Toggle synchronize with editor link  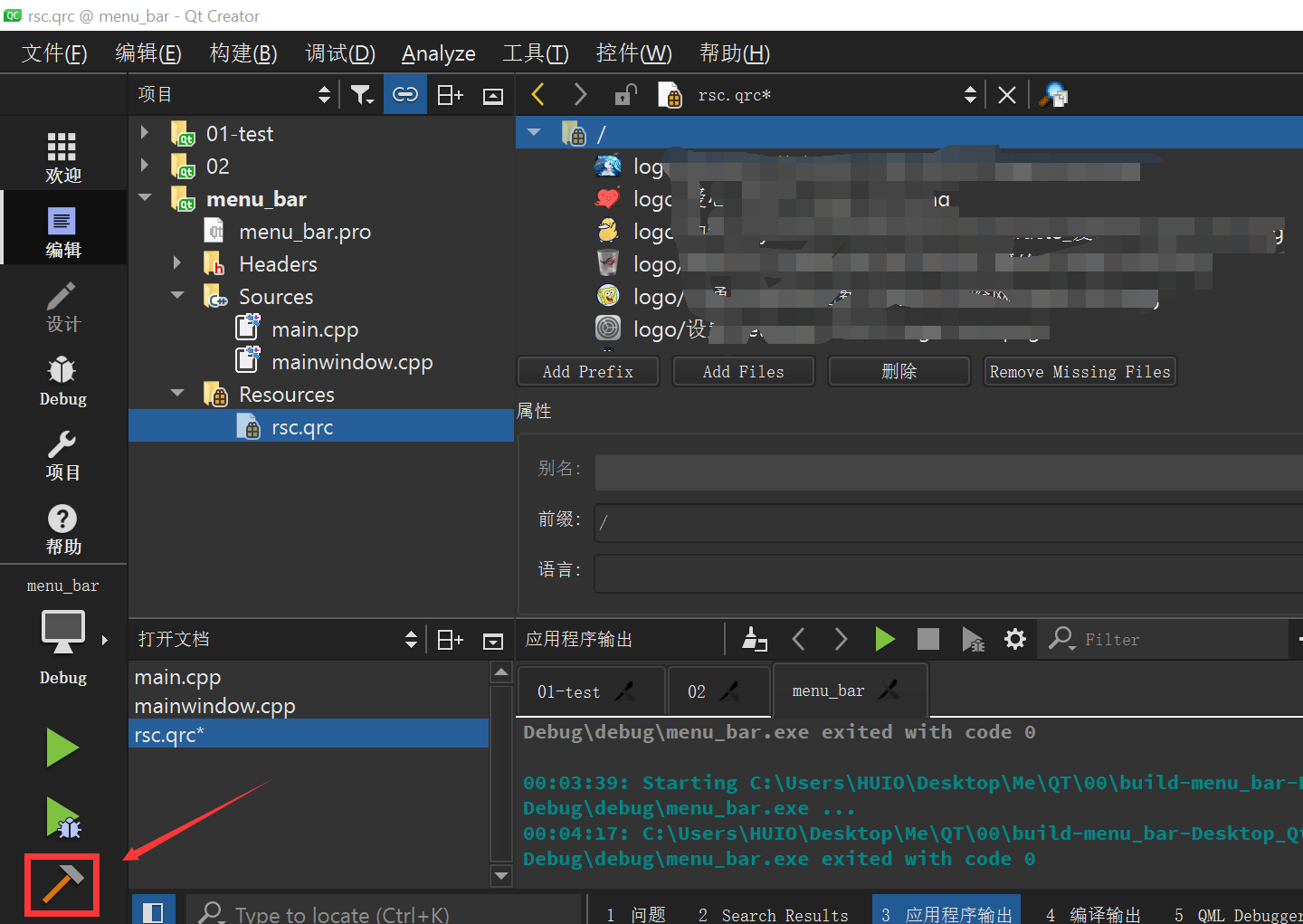pyautogui.click(x=405, y=94)
